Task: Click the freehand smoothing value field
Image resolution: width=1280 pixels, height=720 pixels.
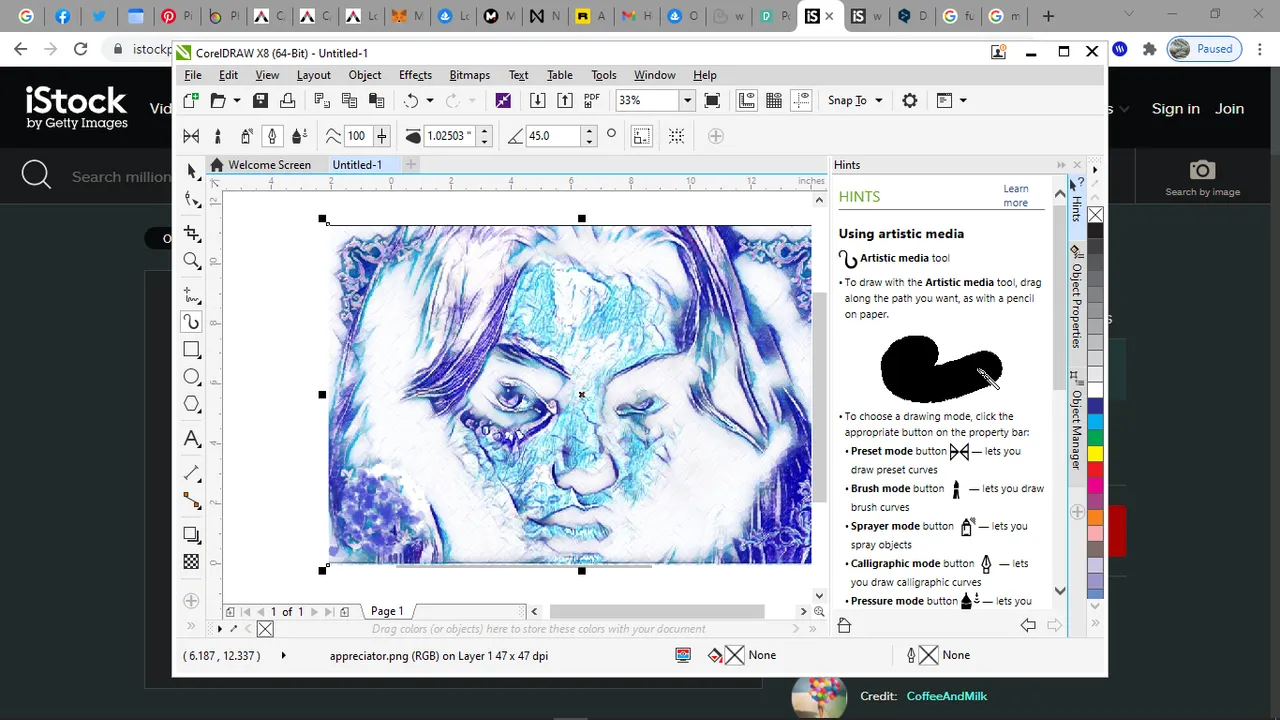Action: coord(357,136)
